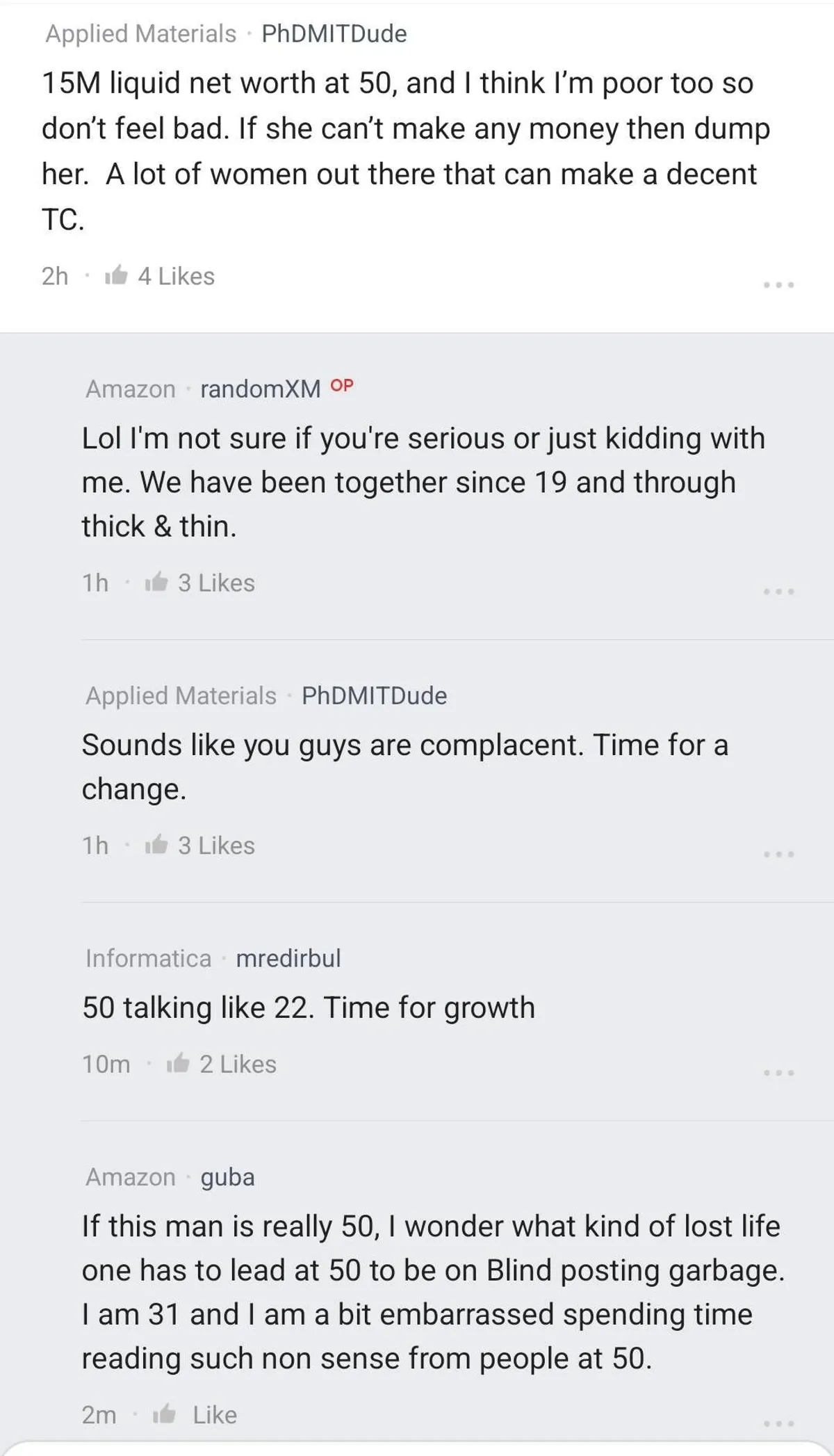Open more options on guba's comment
This screenshot has height=1456, width=834.
coord(778,1423)
